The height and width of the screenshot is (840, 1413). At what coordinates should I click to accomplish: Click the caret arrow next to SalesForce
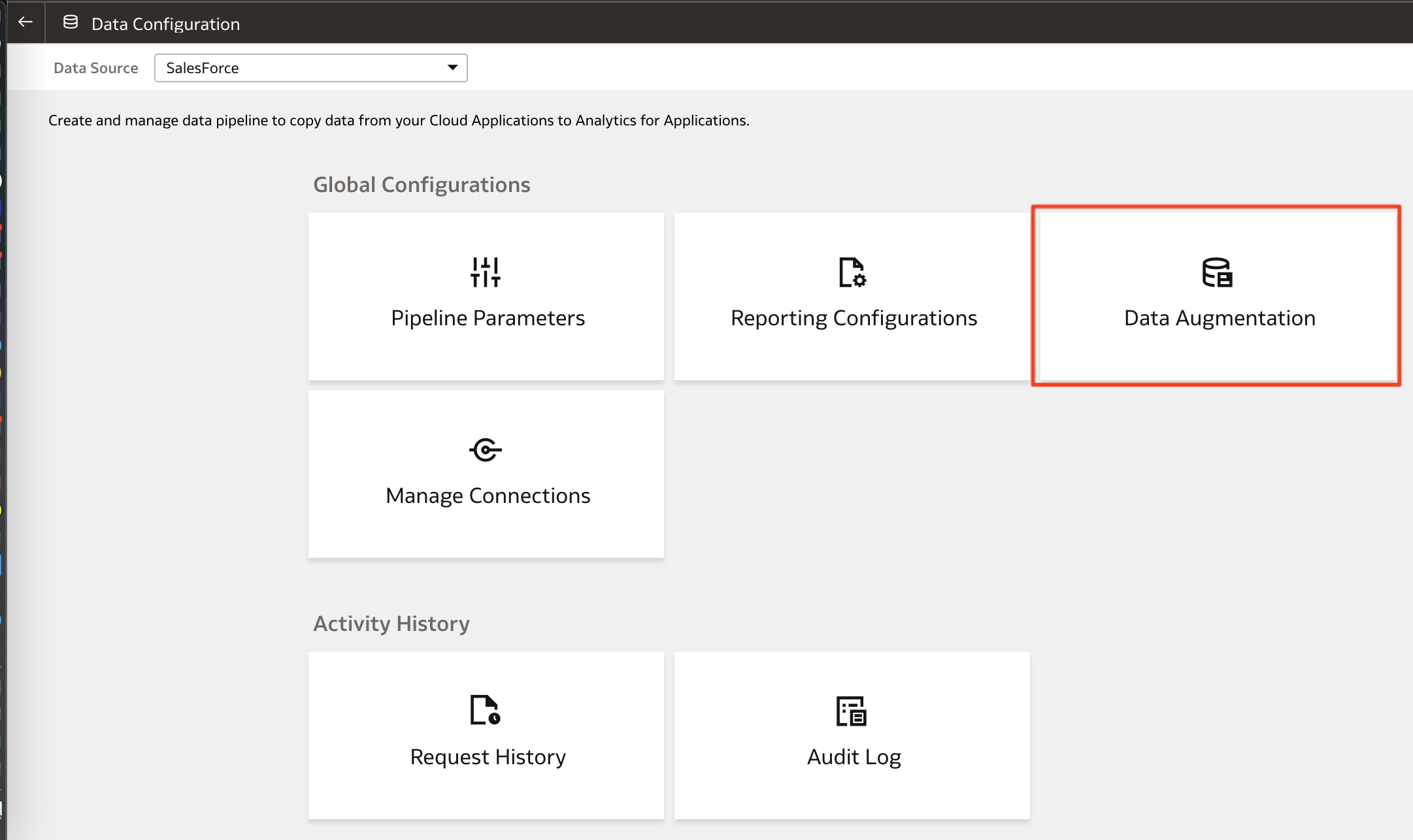pyautogui.click(x=453, y=67)
